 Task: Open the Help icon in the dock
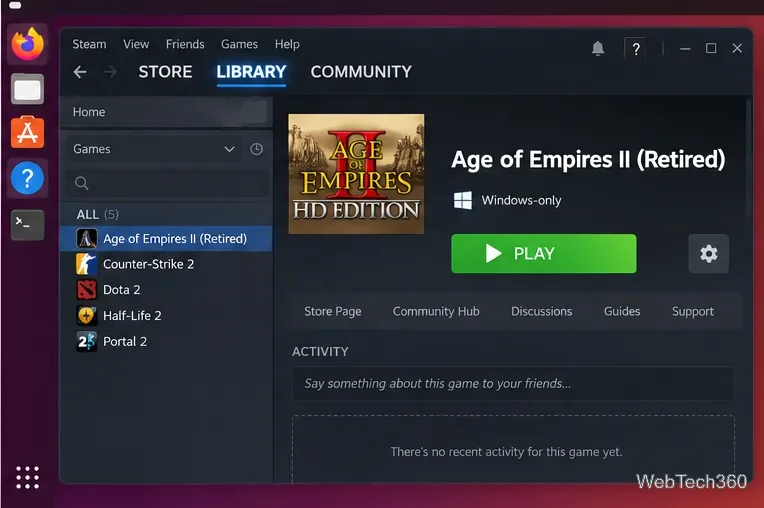(27, 178)
